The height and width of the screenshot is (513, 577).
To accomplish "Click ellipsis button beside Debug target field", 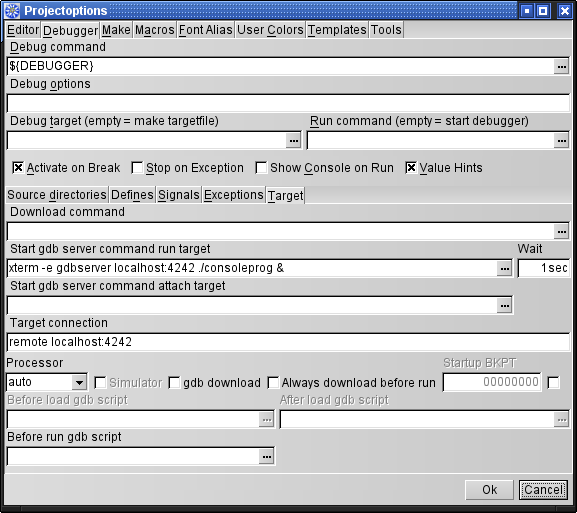I will coord(293,141).
